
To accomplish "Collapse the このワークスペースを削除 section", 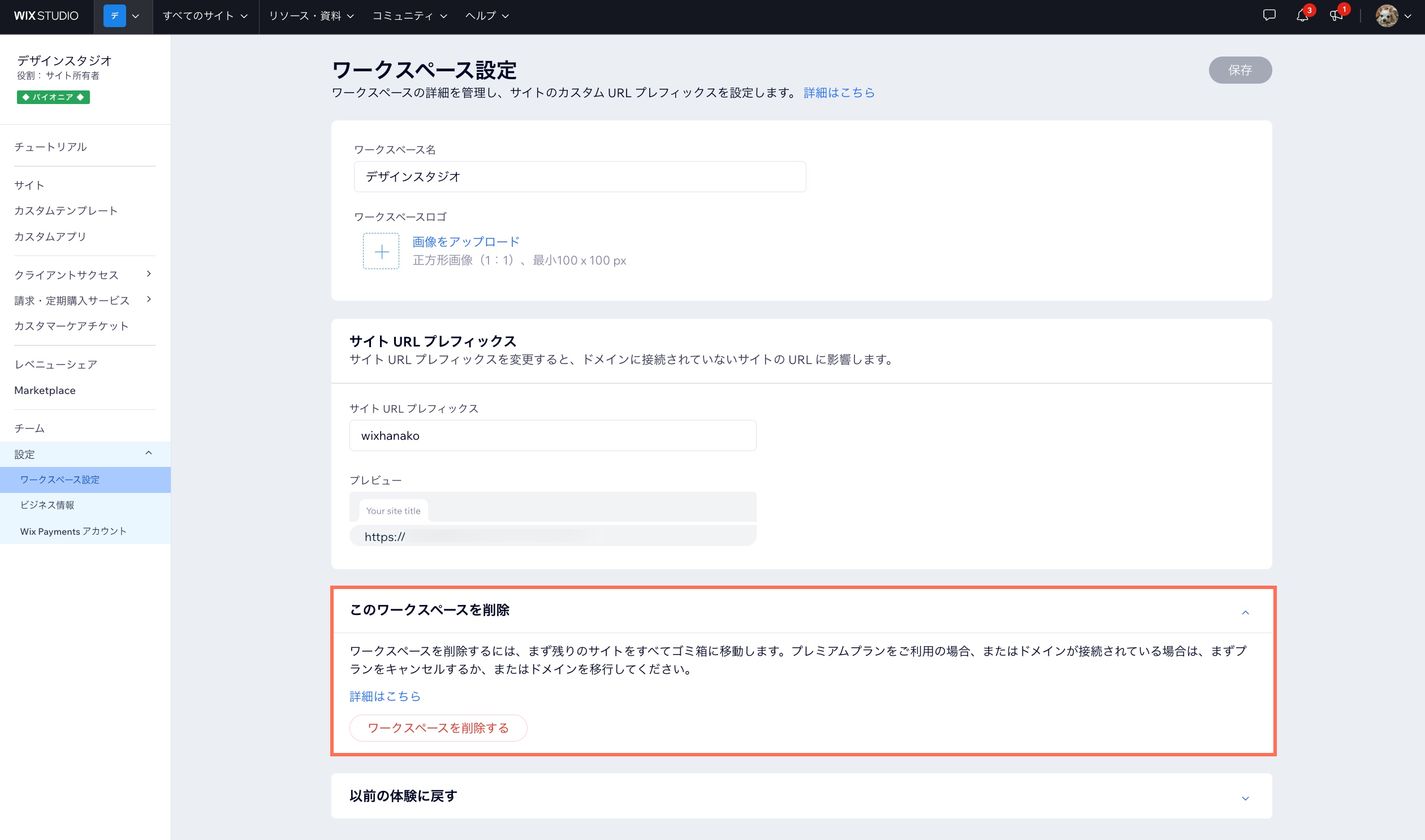I will (x=1245, y=612).
